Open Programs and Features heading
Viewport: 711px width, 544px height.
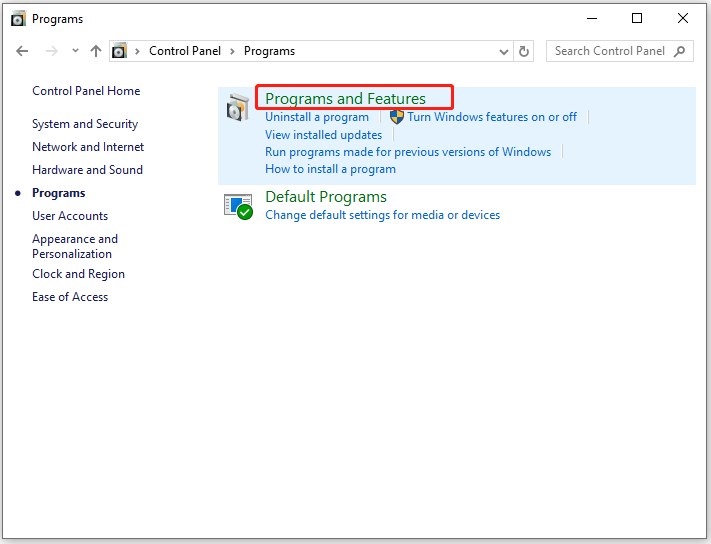(345, 98)
